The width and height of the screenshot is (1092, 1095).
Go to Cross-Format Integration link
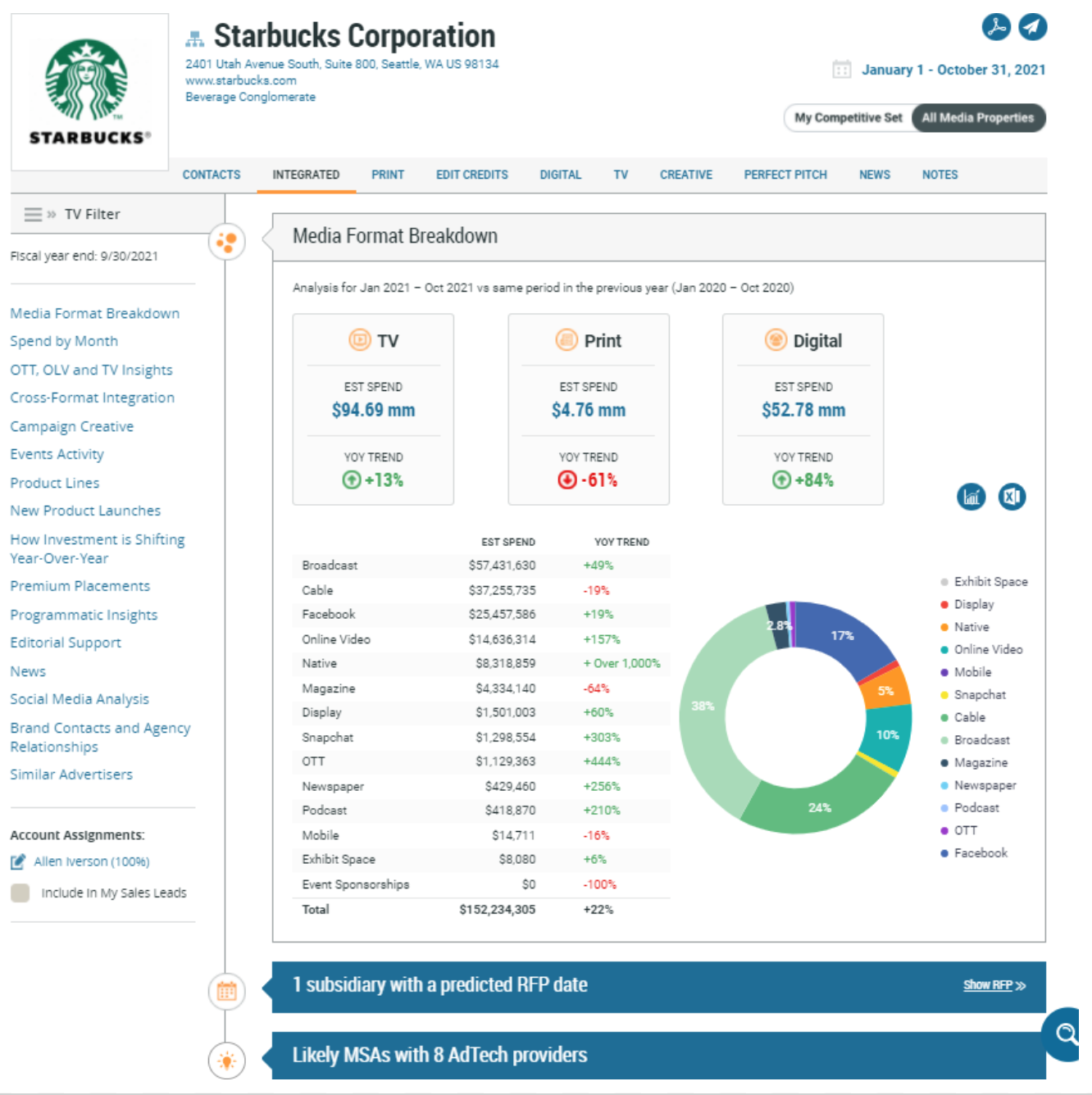(93, 398)
